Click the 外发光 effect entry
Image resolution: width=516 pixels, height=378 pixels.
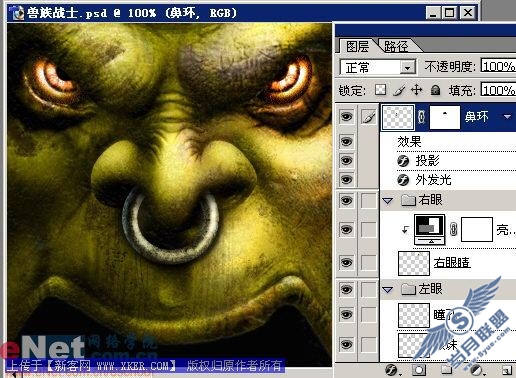pos(433,180)
